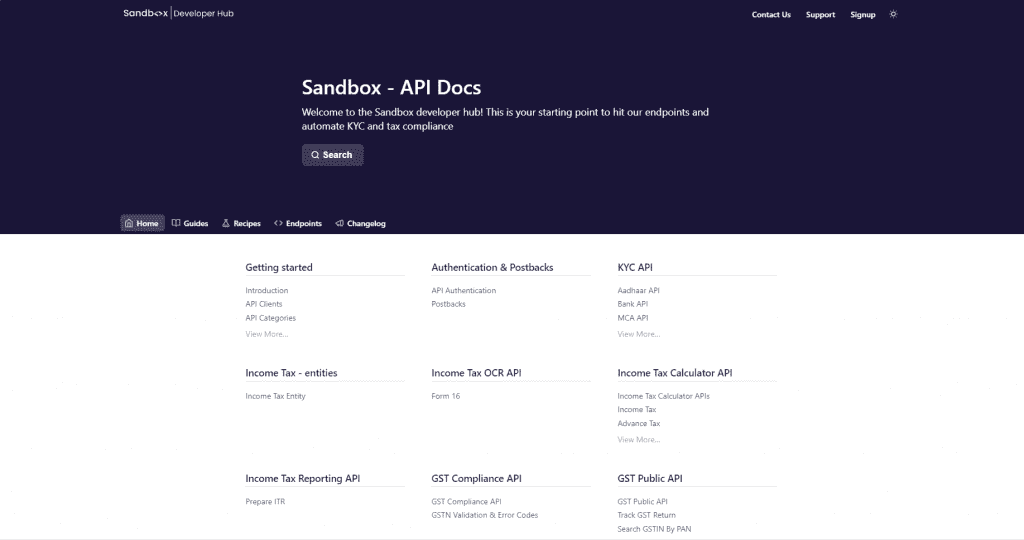Open the Bank API link
The image size is (1024, 540).
pyautogui.click(x=633, y=304)
